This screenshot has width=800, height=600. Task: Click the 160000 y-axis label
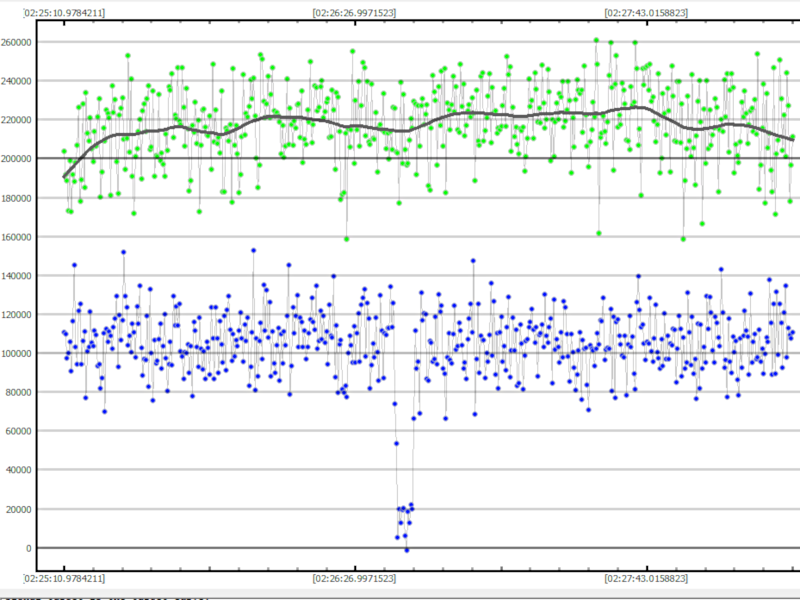click(17, 237)
